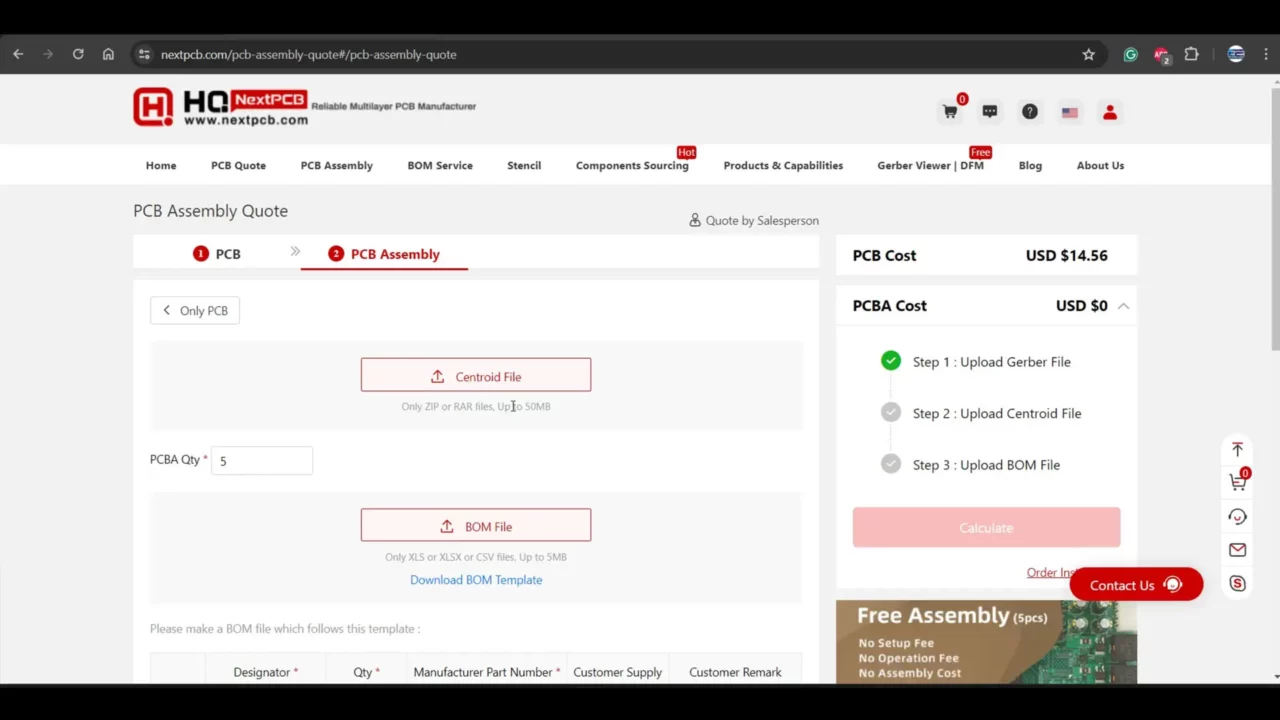Click Quote by Salesperson link
The width and height of the screenshot is (1280, 720).
(754, 220)
